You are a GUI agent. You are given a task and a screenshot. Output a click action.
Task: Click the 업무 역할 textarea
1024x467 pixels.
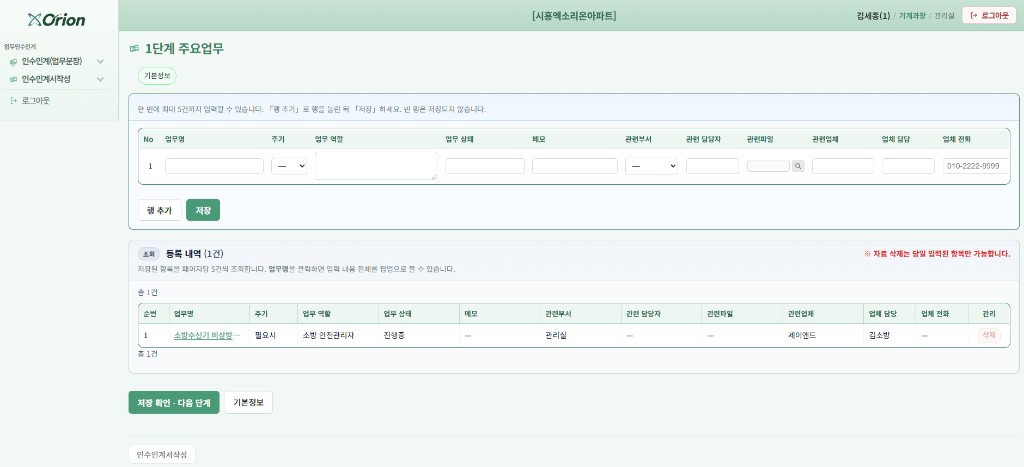(x=376, y=165)
